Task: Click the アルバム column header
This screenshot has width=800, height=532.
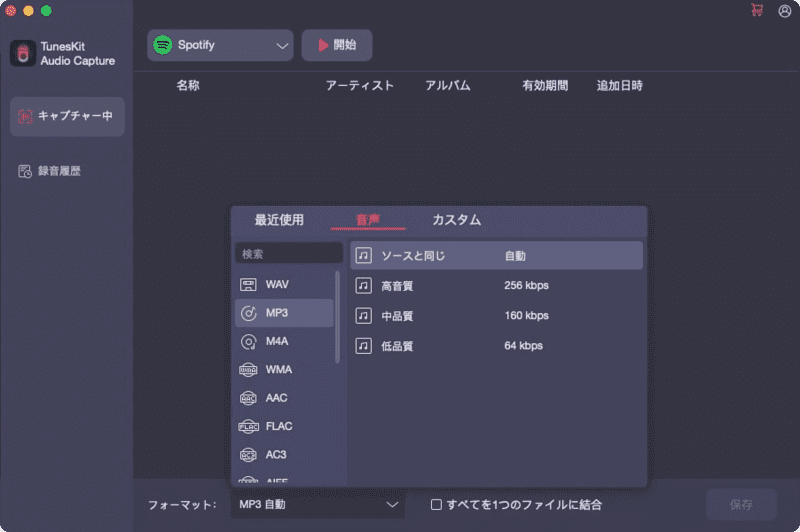Action: click(x=447, y=86)
